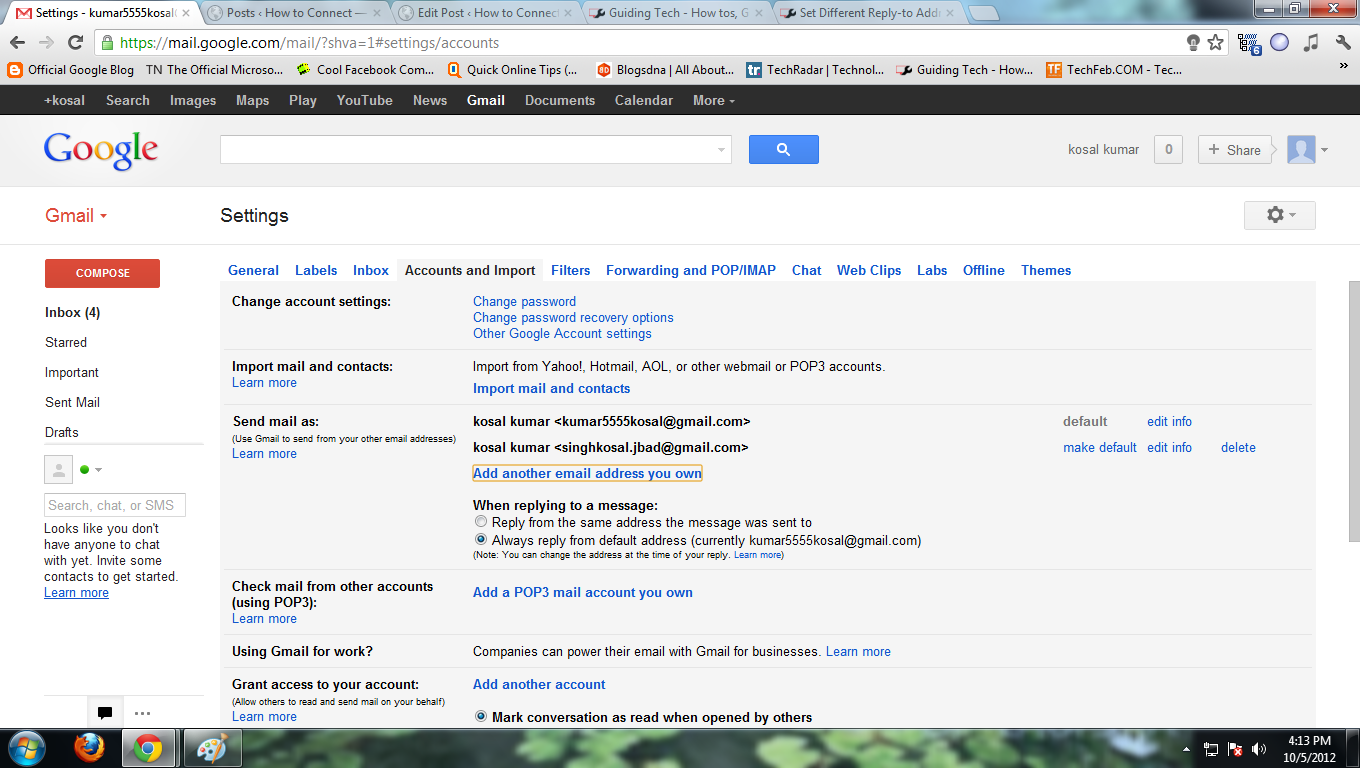
Task: Click the lightbulb icon in the address bar
Action: click(x=1192, y=43)
